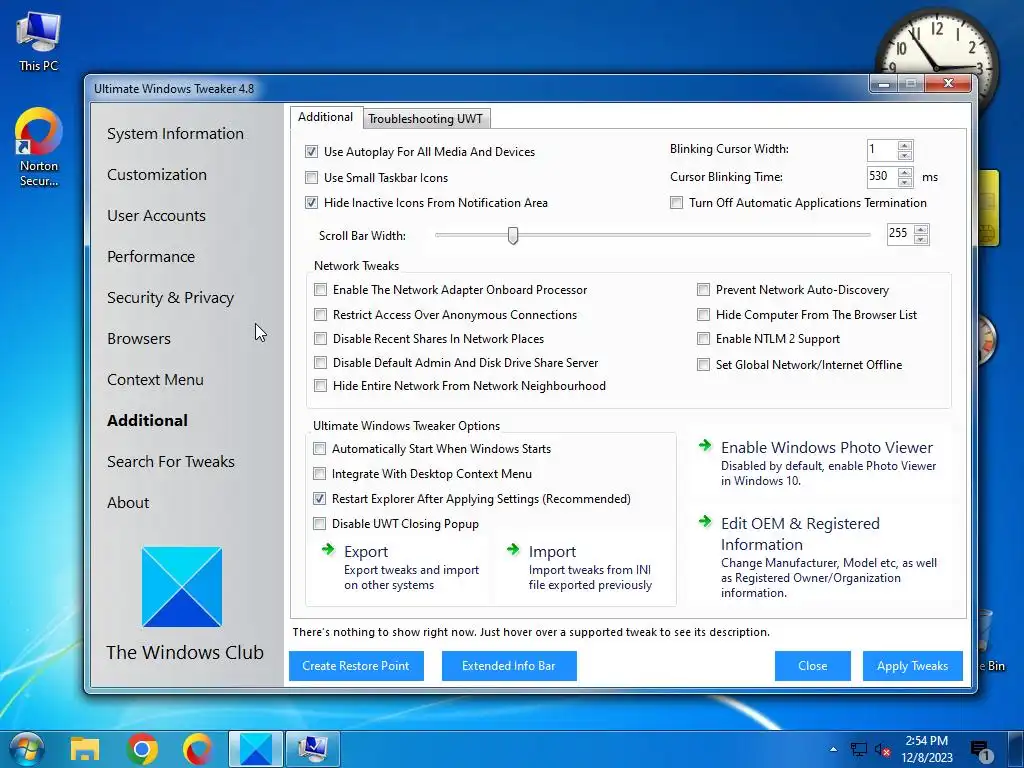The image size is (1024, 768).
Task: Switch to Troubleshooting UWT tab
Action: [x=425, y=118]
